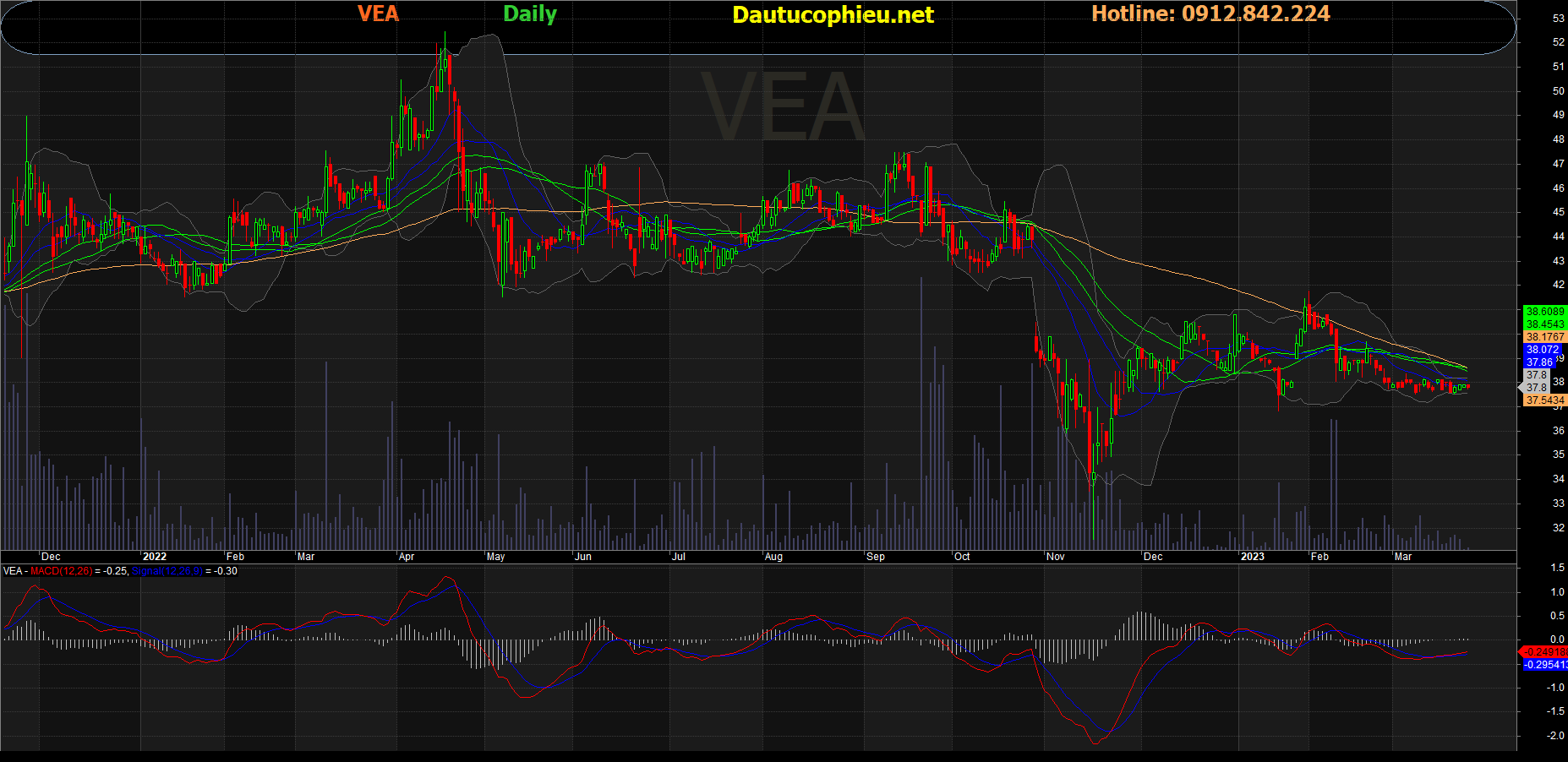Viewport: 1568px width, 762px height.
Task: Click the 42 level on price axis
Action: point(1559,285)
